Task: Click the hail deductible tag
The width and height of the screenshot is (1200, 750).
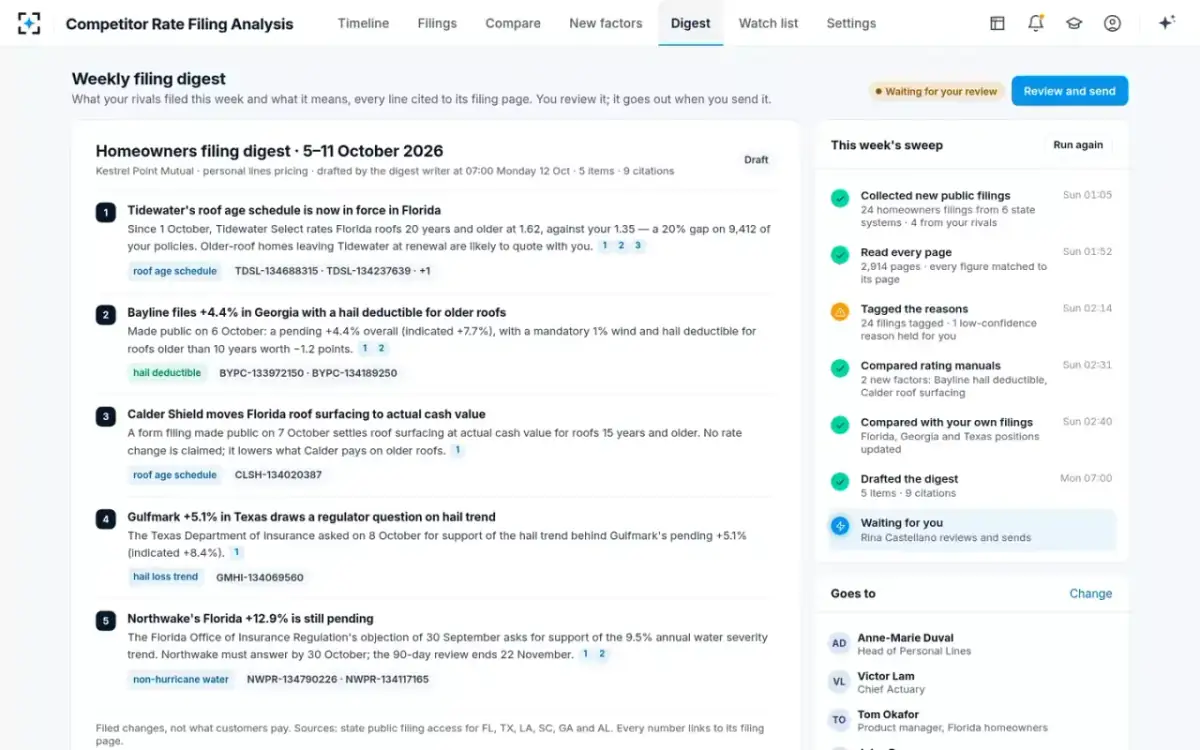Action: [x=167, y=373]
